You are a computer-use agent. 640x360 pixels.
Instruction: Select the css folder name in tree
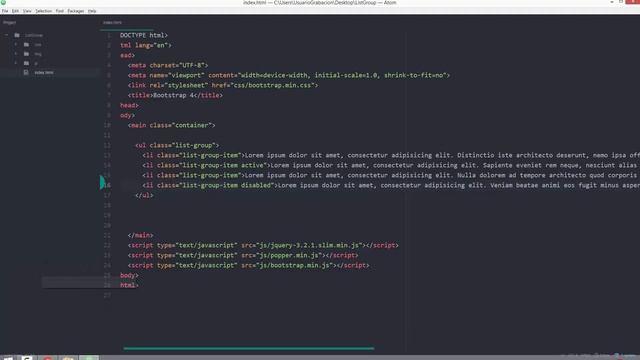[x=38, y=44]
